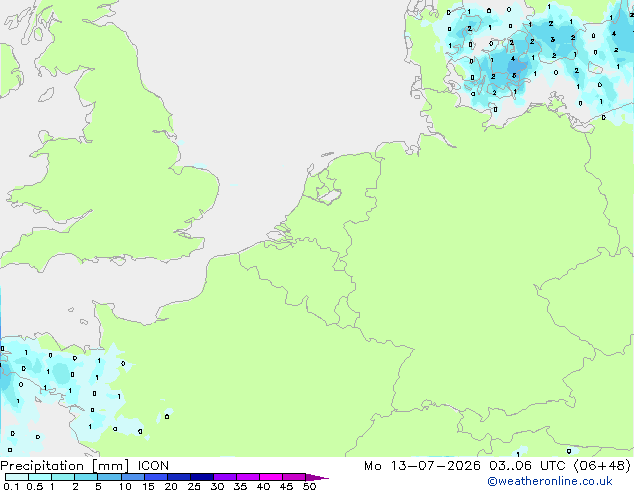Click the date 'Mo 13-07-2026'
This screenshot has height=490, width=634.
click(x=422, y=466)
